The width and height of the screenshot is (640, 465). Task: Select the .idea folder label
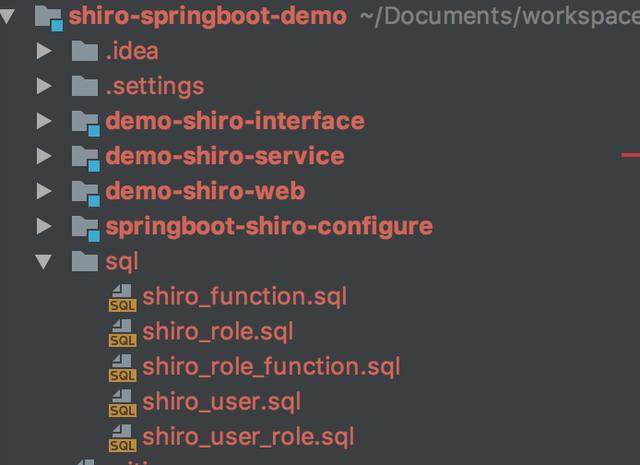132,51
